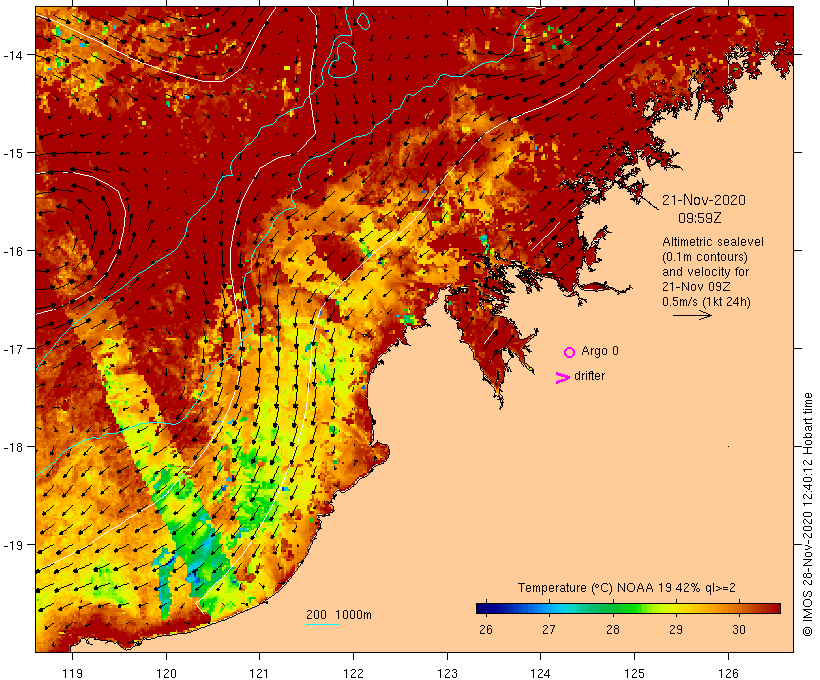Click the magenta Argo 0 circle marker
Image resolution: width=820 pixels, height=680 pixels.
click(x=570, y=352)
